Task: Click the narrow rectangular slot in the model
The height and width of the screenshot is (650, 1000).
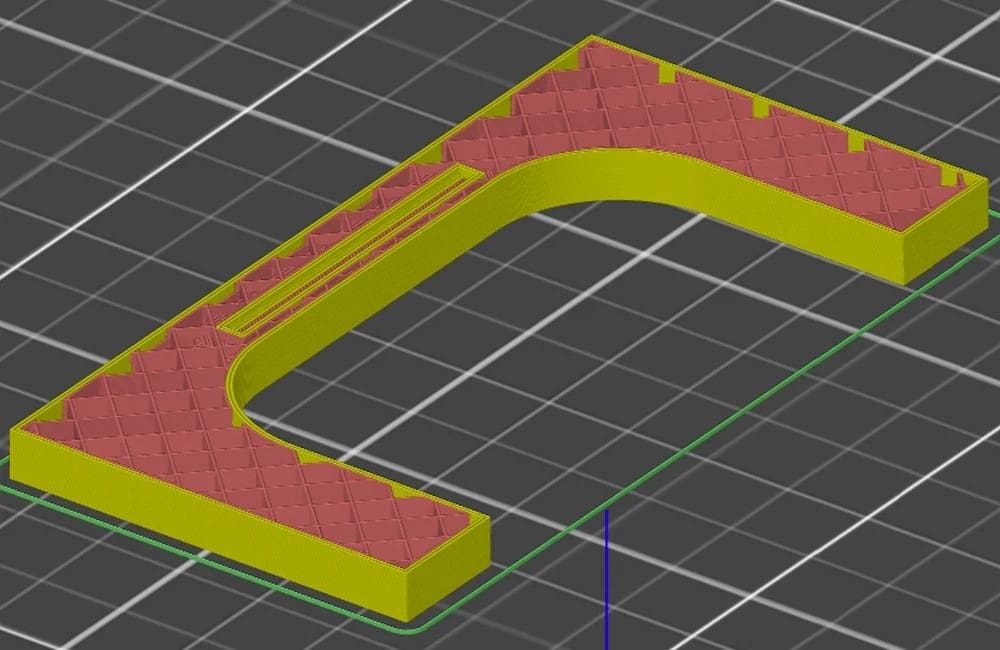Action: coord(349,249)
